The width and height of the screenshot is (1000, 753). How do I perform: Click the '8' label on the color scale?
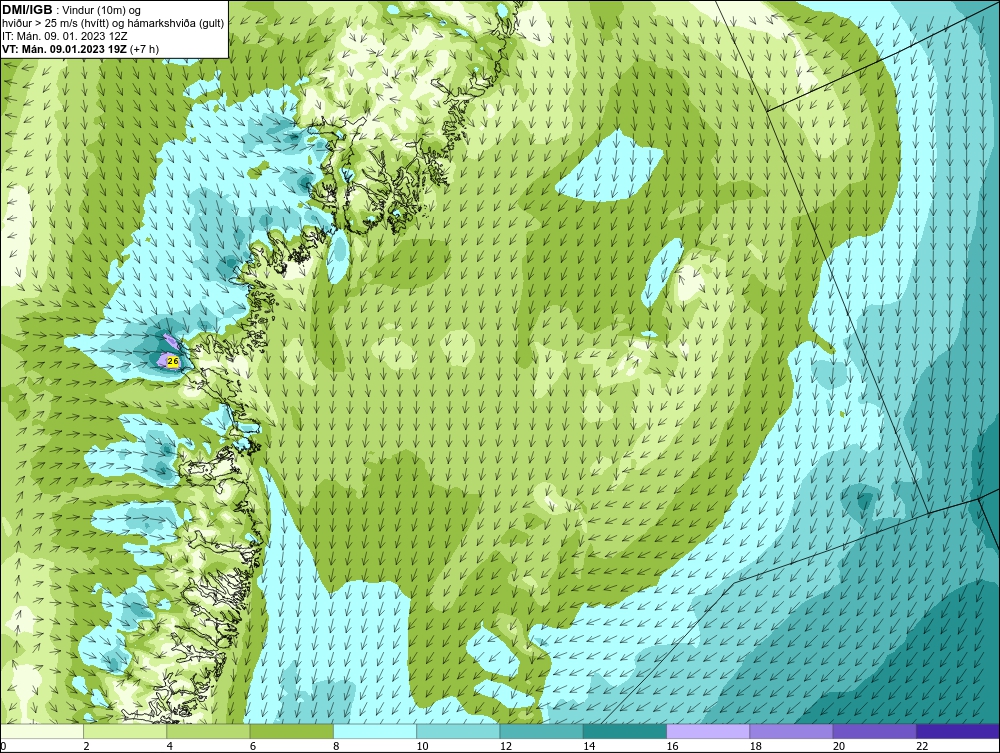tap(336, 747)
